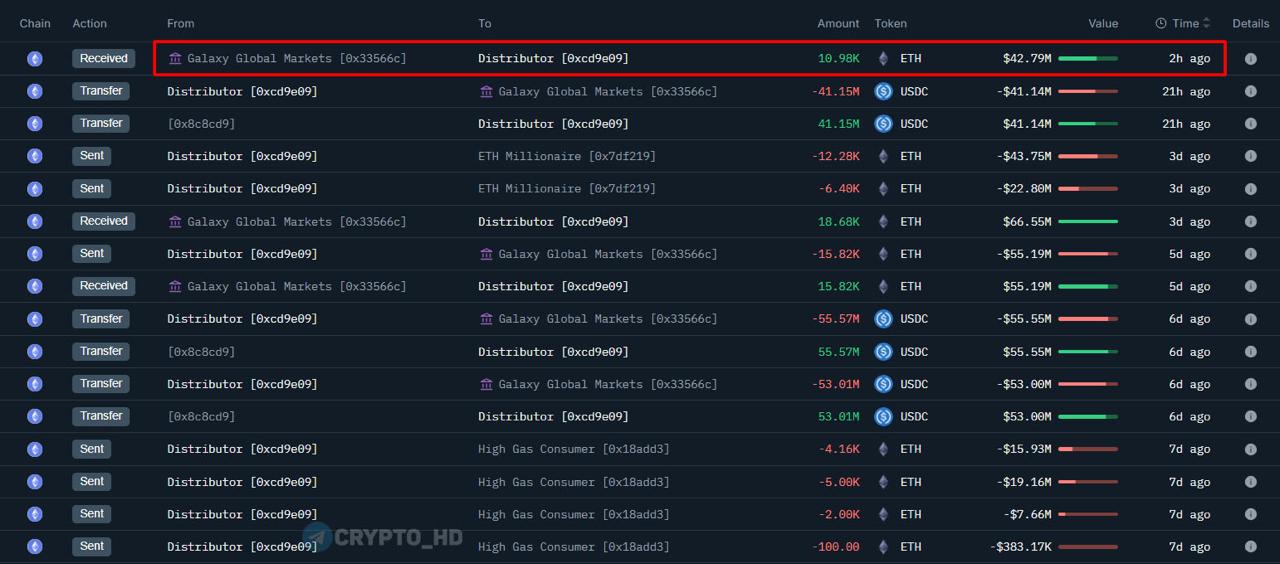Click info icon on the $41.14M positive row
1280x564 pixels.
tap(1250, 124)
